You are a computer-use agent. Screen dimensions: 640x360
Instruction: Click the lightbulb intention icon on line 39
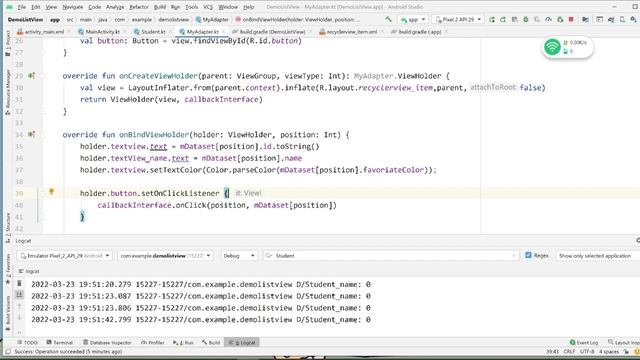(x=51, y=191)
